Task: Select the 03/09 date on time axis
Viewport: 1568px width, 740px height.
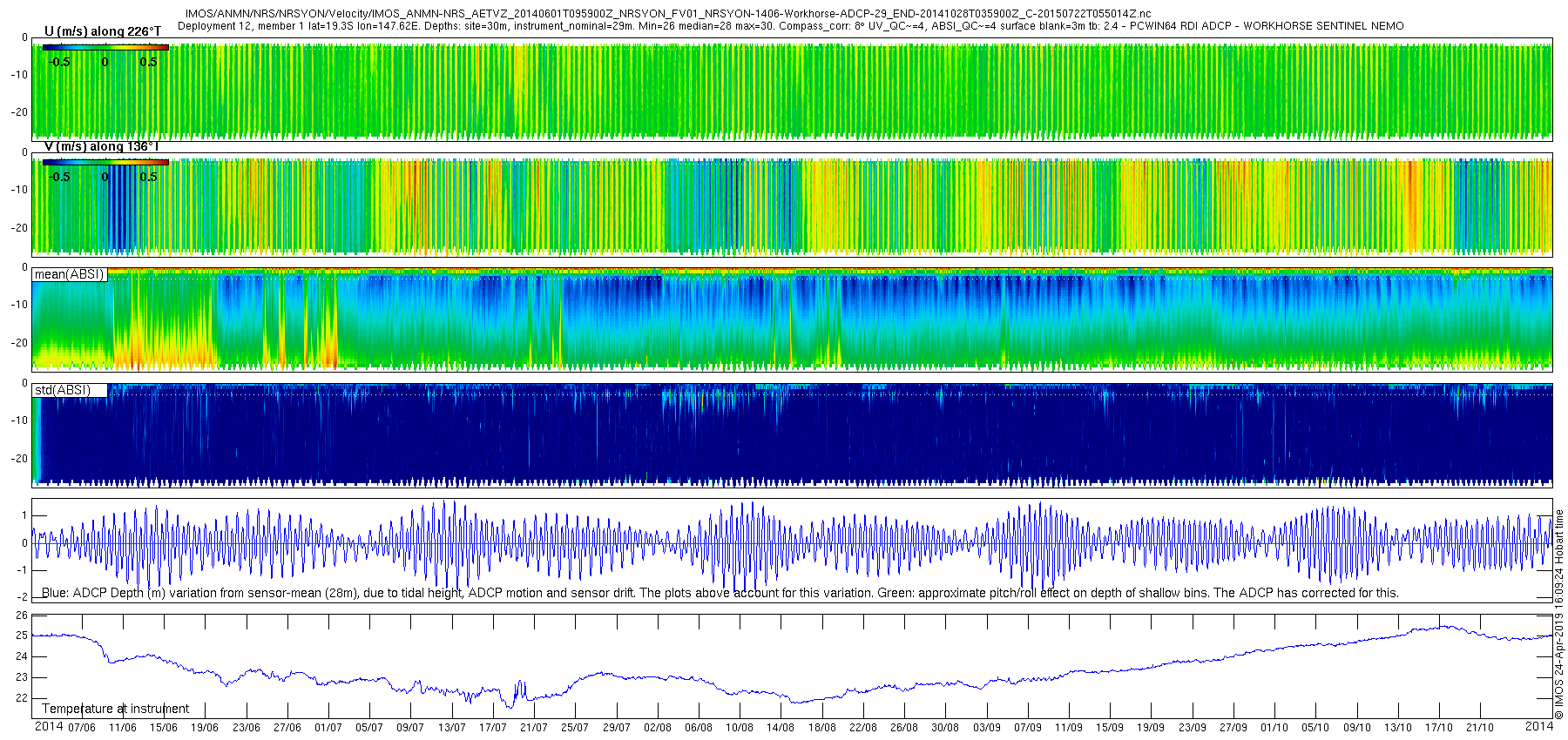Action: 986,728
